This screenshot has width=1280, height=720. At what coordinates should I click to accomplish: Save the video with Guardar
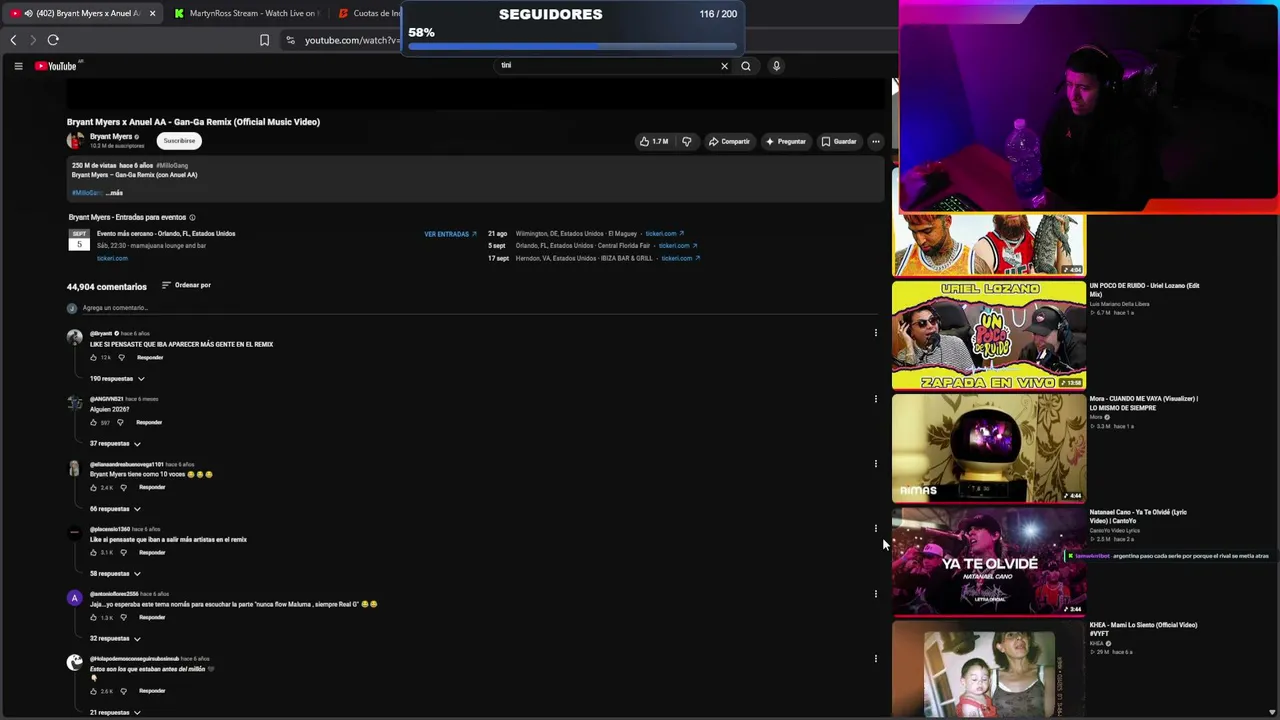839,142
